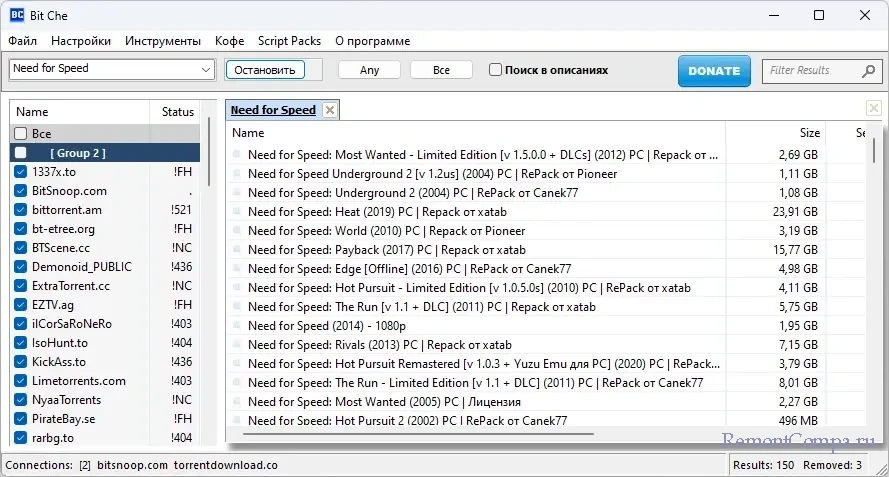The image size is (889, 477).
Task: Click the bullet icon beside Need for Speed: Heat
Action: tap(237, 212)
